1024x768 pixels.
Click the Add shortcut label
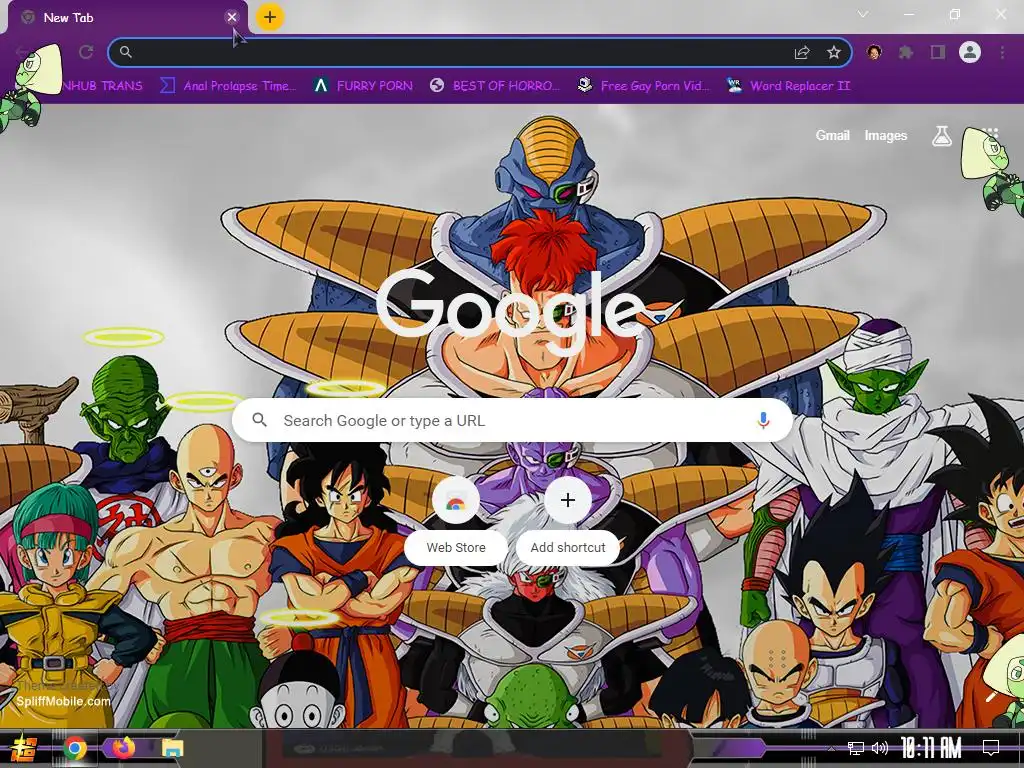coord(568,547)
